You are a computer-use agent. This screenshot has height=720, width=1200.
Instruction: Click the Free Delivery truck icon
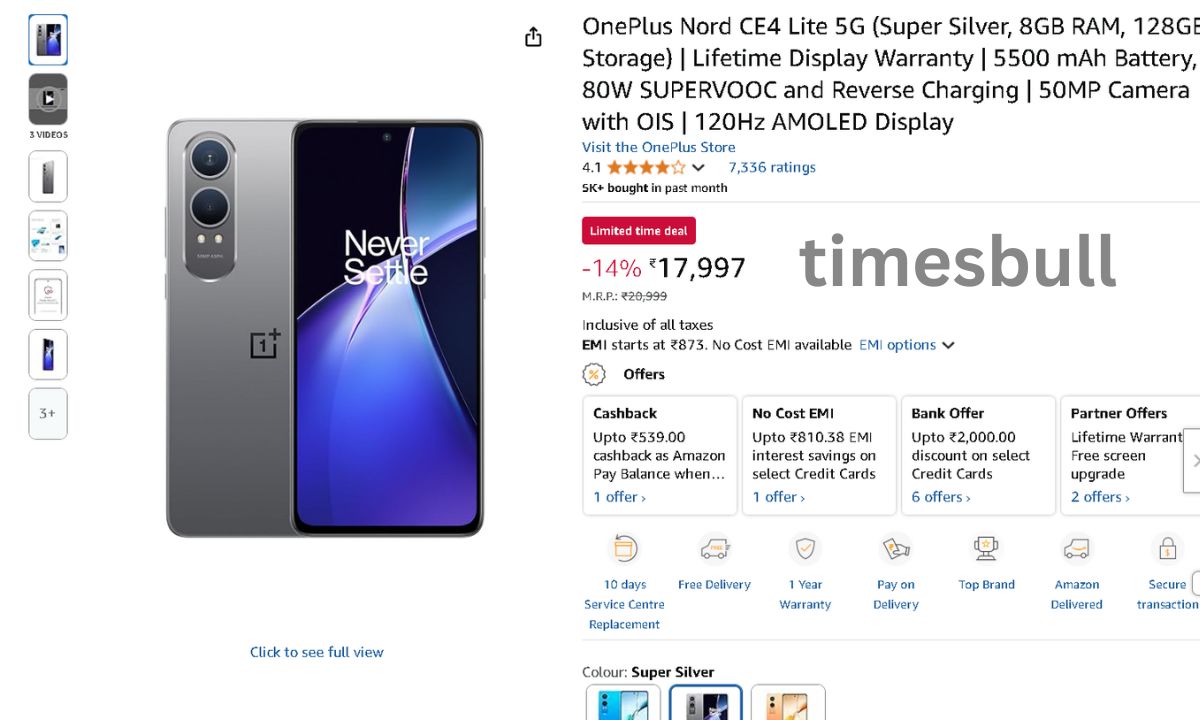point(714,549)
